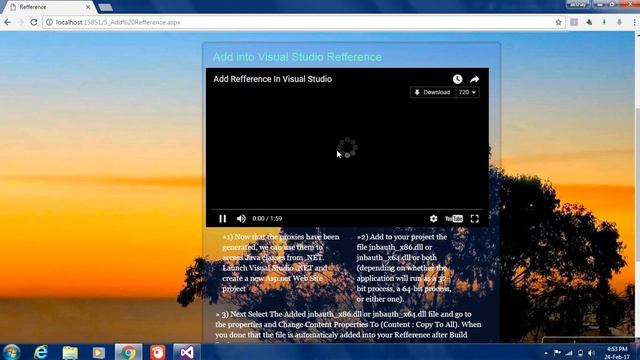Go back in browser history
The height and width of the screenshot is (360, 640).
point(8,22)
